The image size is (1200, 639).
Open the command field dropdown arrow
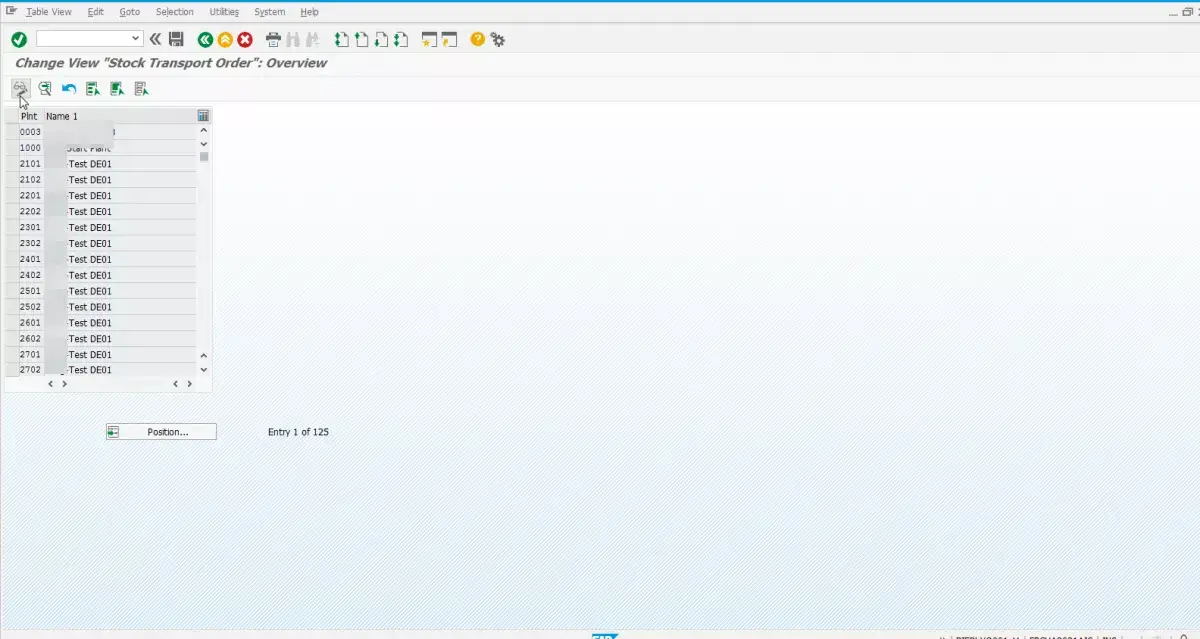coord(137,39)
